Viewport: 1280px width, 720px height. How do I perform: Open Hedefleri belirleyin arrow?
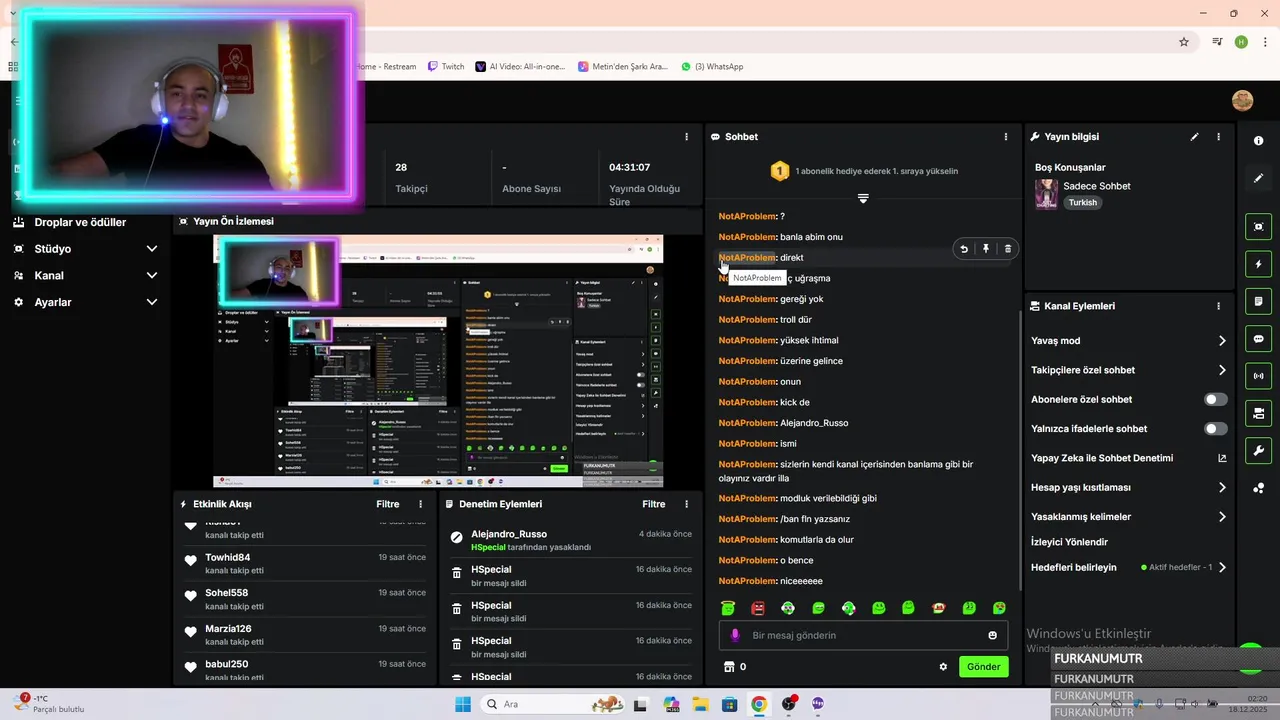click(1222, 567)
